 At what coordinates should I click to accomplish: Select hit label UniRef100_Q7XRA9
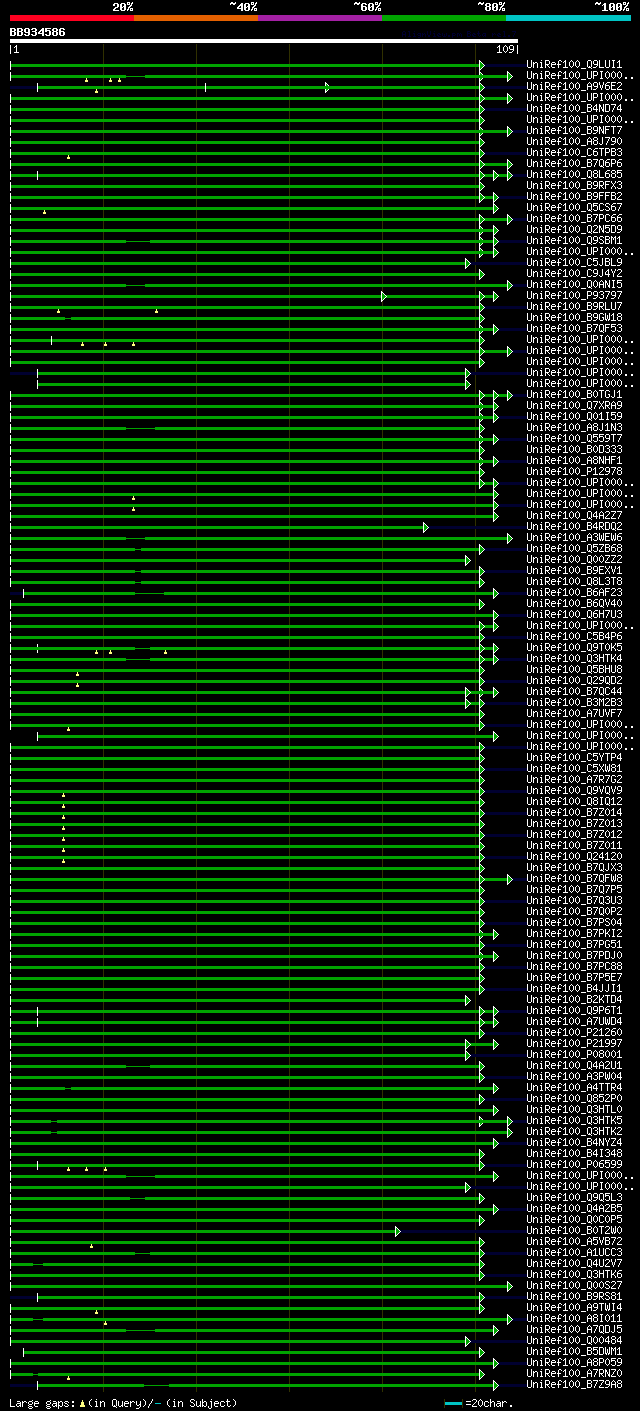[574, 406]
